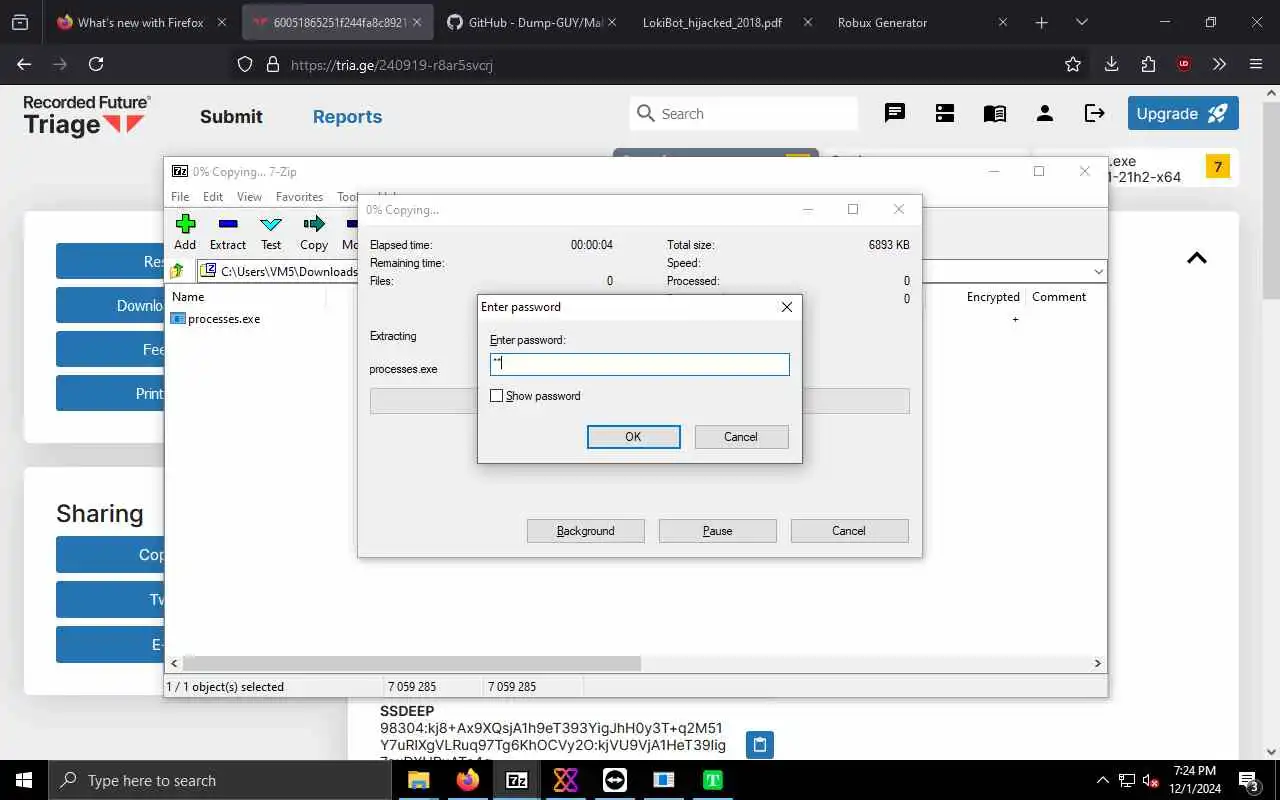The width and height of the screenshot is (1280, 800).
Task: Bookmark this page with the star icon
Action: coord(1073,64)
